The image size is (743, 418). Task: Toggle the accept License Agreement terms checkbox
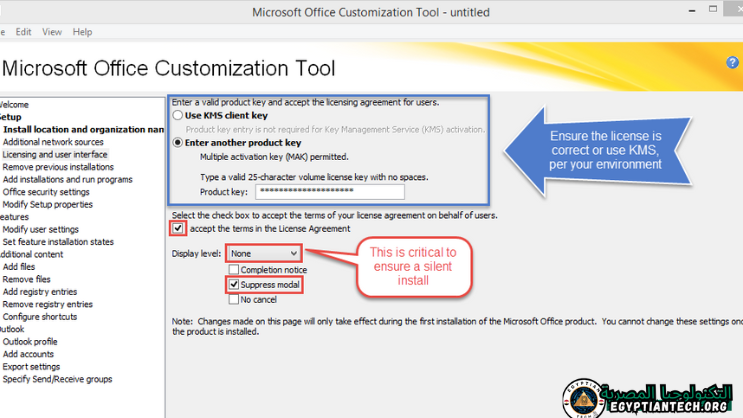click(x=178, y=229)
